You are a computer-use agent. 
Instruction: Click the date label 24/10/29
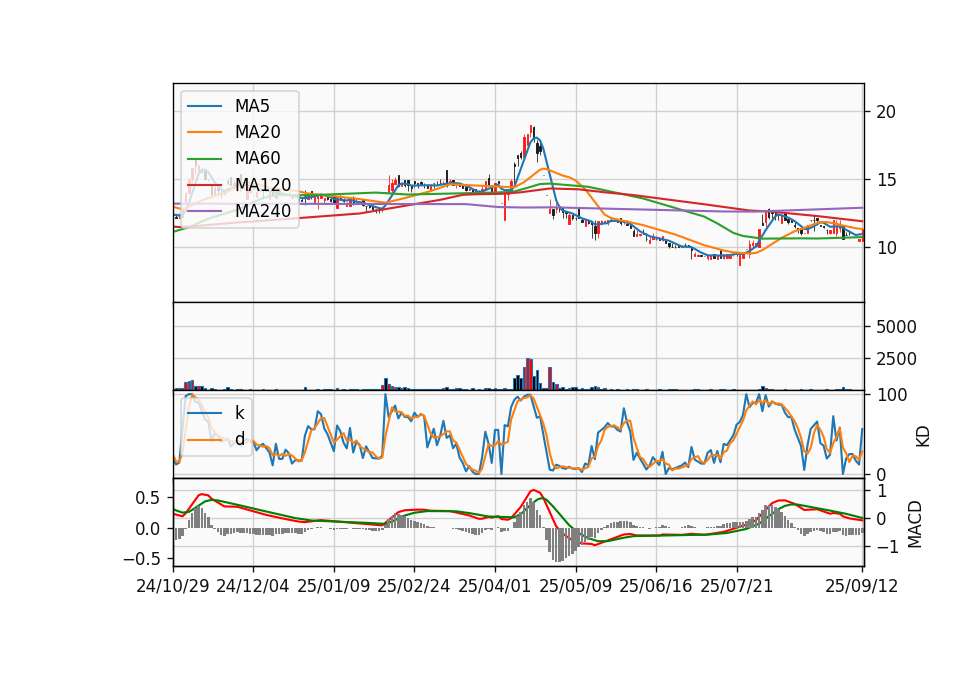tap(173, 586)
